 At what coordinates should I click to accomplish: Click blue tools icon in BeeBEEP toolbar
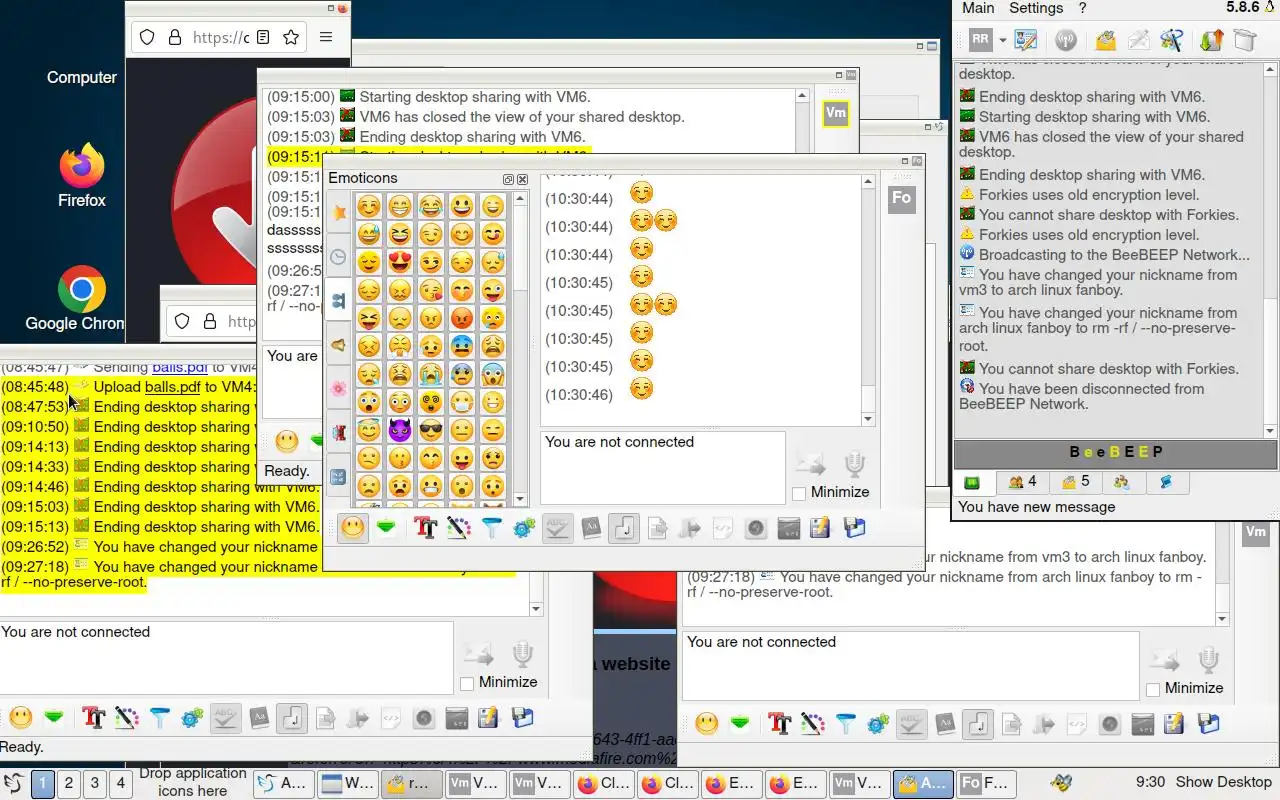(1171, 40)
